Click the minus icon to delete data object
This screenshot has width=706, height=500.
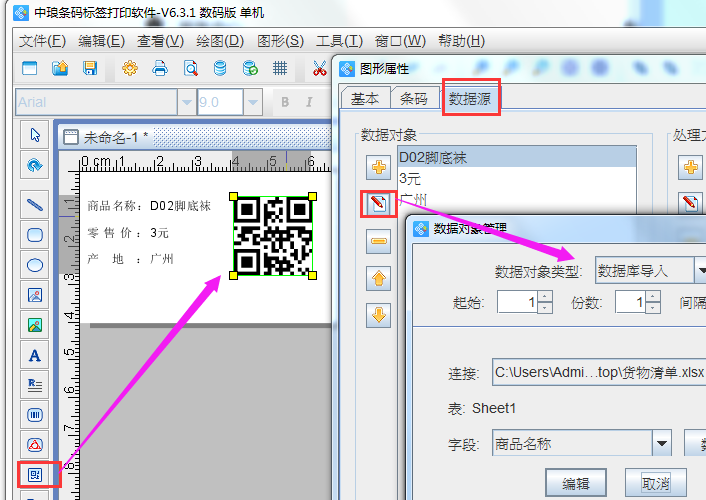click(x=379, y=241)
